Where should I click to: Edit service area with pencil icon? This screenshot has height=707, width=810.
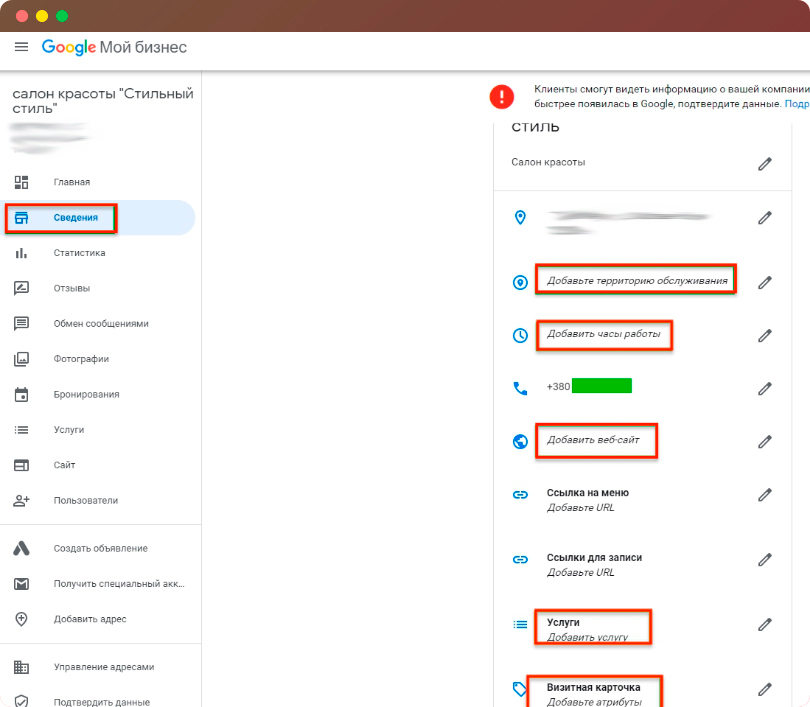[x=765, y=282]
